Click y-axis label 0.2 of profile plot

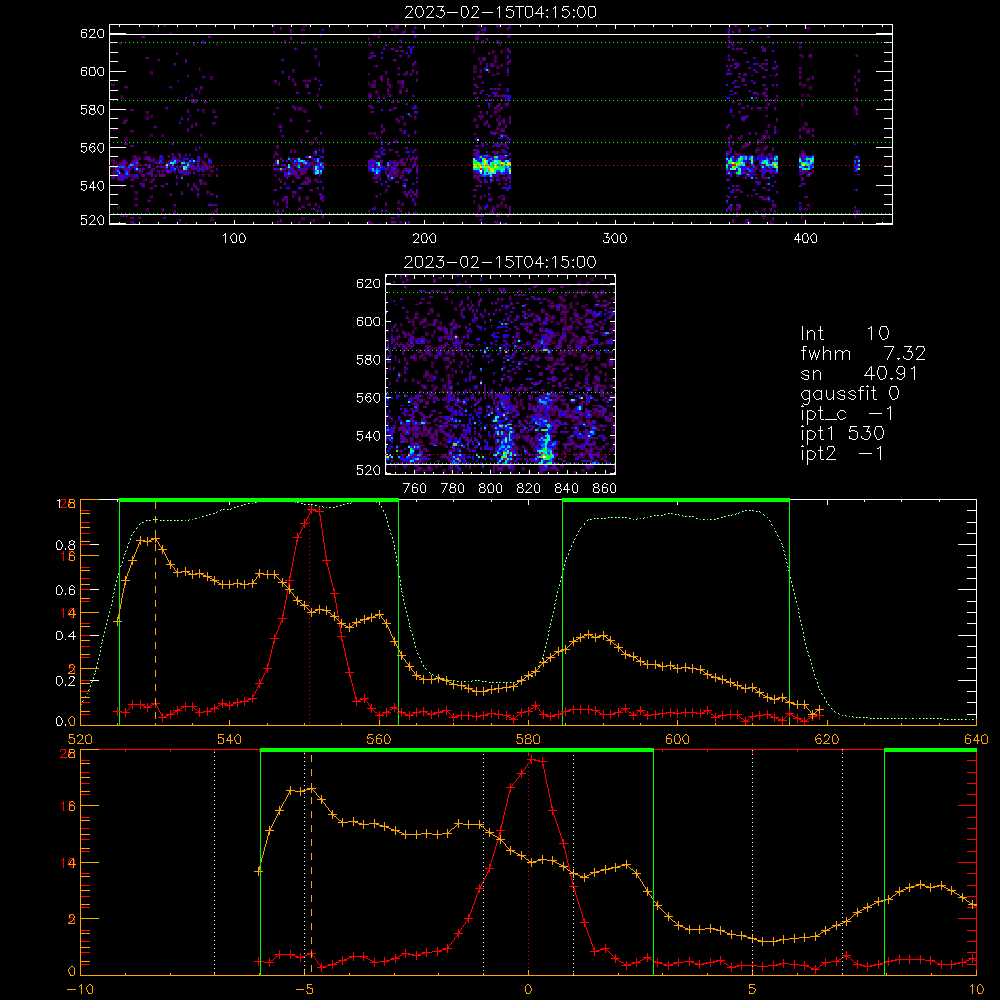click(66, 681)
